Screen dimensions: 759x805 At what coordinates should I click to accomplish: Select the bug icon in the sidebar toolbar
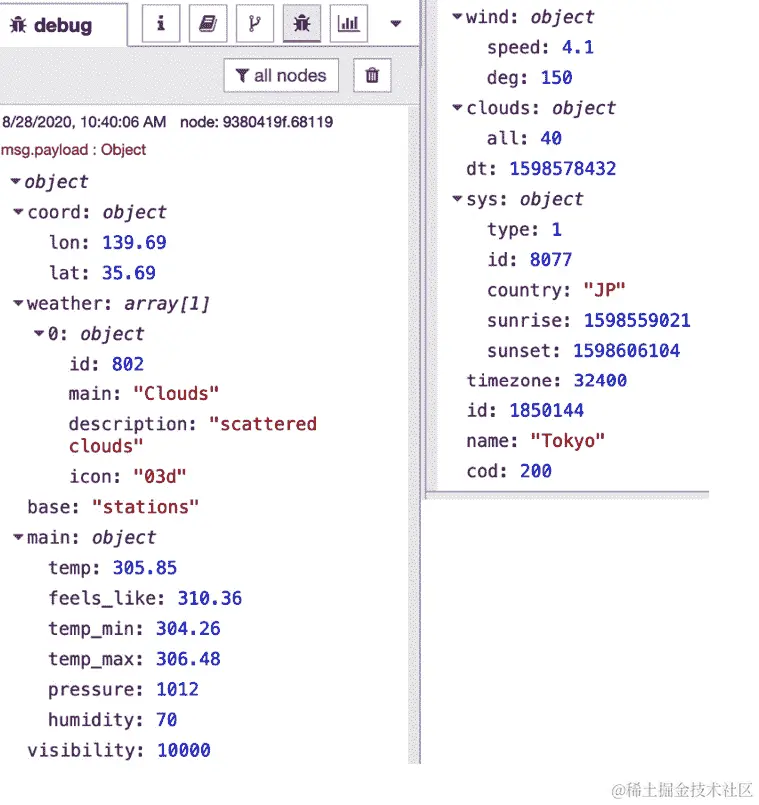[301, 22]
